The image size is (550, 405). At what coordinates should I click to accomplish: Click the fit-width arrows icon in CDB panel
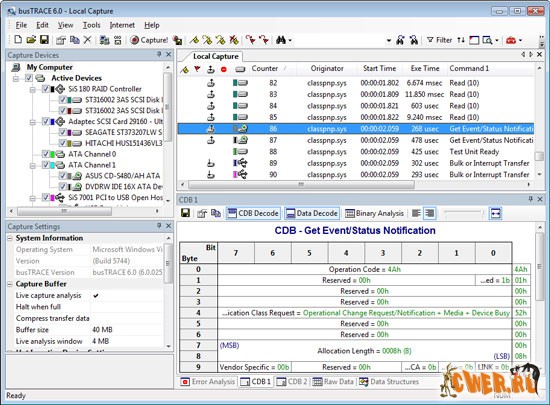pos(495,213)
